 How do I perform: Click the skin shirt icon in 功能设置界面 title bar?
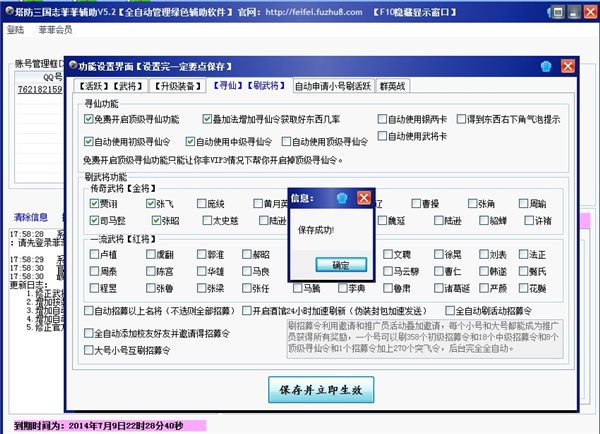(x=546, y=66)
